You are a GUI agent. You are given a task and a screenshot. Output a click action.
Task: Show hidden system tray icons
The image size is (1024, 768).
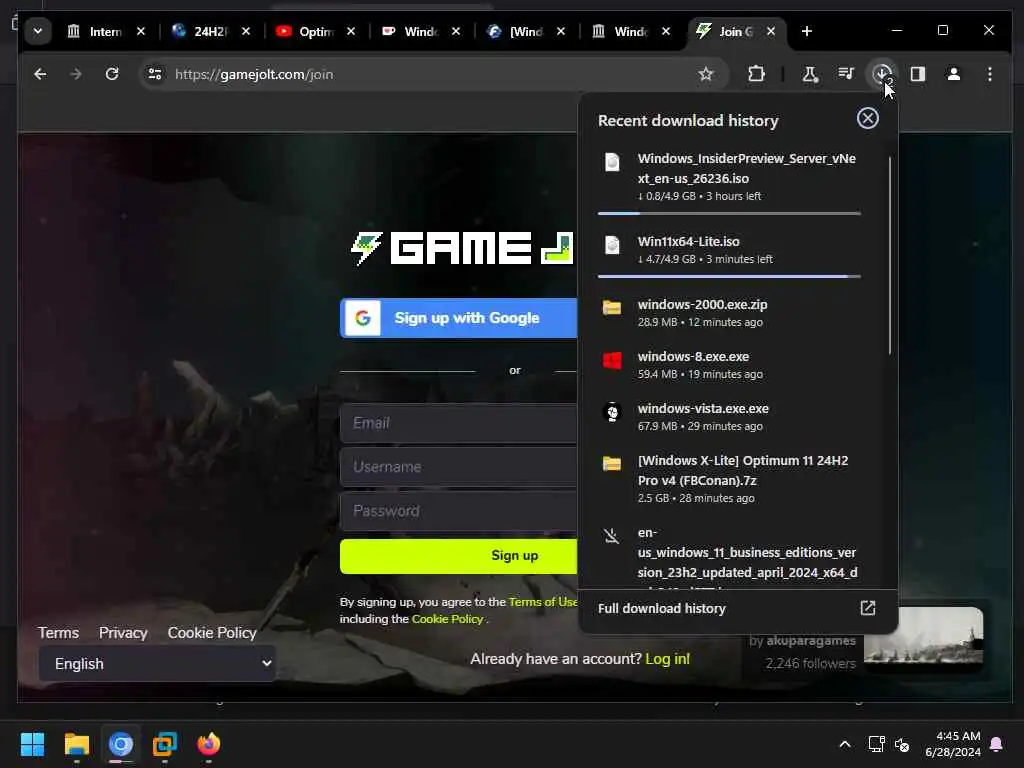point(844,744)
